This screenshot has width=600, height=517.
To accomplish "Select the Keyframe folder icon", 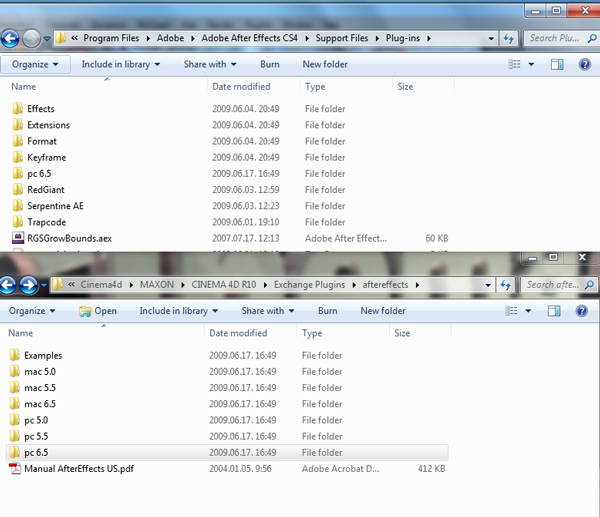I will point(18,157).
